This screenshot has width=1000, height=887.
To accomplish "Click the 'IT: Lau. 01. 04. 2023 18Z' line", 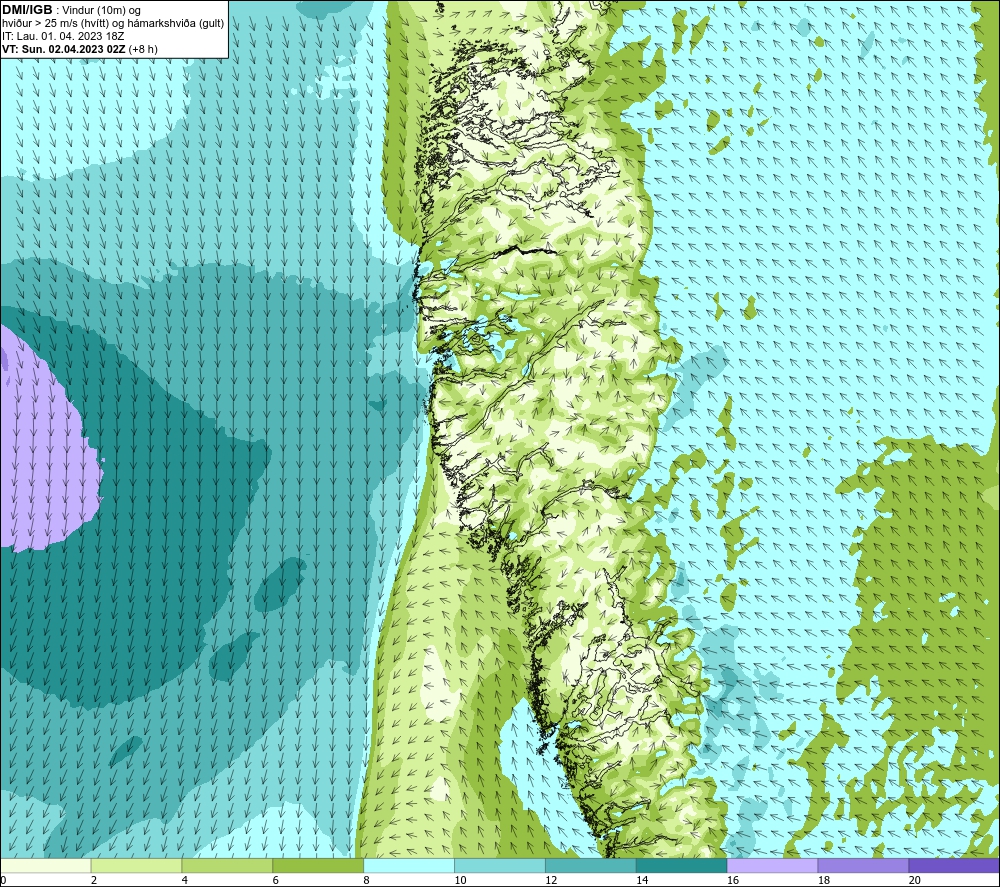I will pyautogui.click(x=63, y=36).
